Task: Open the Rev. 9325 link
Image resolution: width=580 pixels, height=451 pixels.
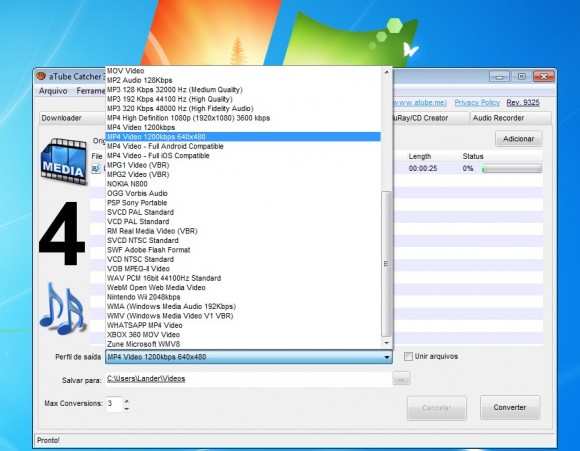Action: pos(523,102)
